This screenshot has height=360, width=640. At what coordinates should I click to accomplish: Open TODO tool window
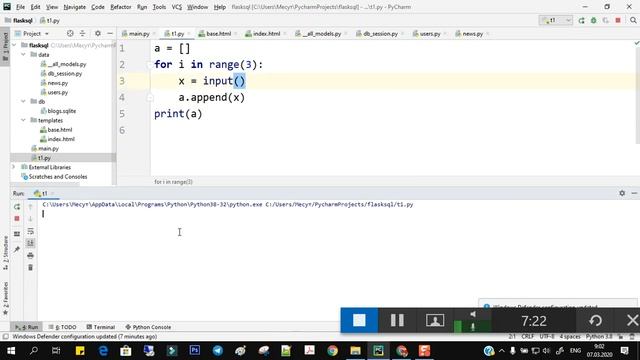[x=62, y=327]
